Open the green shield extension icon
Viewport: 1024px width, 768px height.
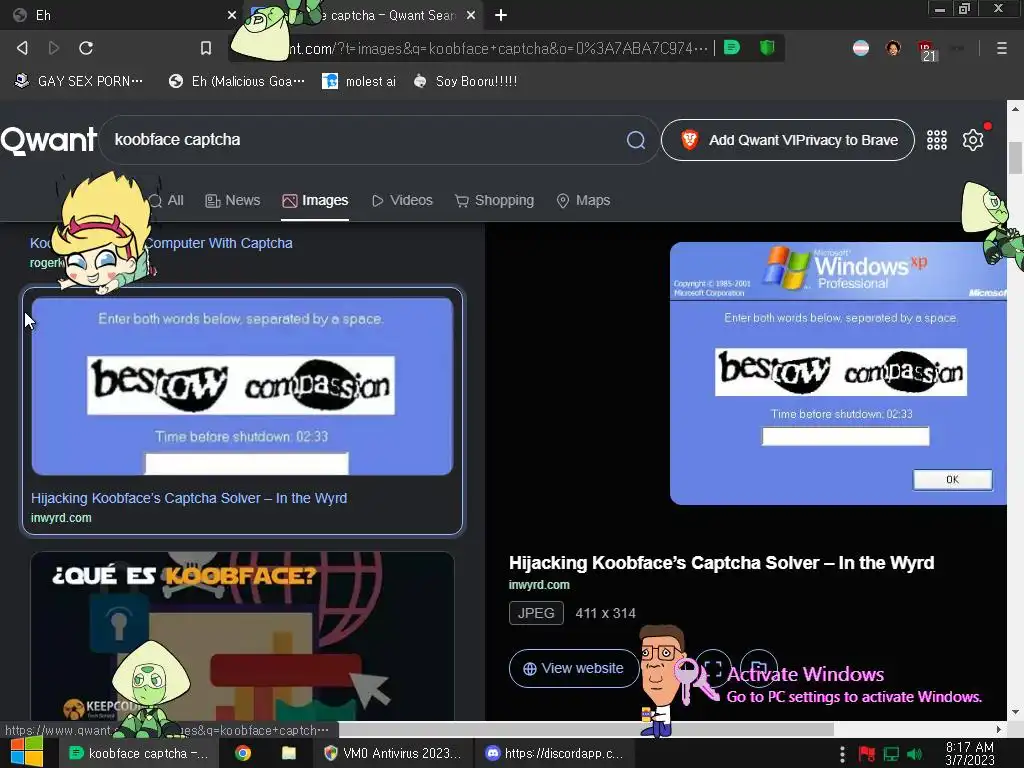point(767,48)
